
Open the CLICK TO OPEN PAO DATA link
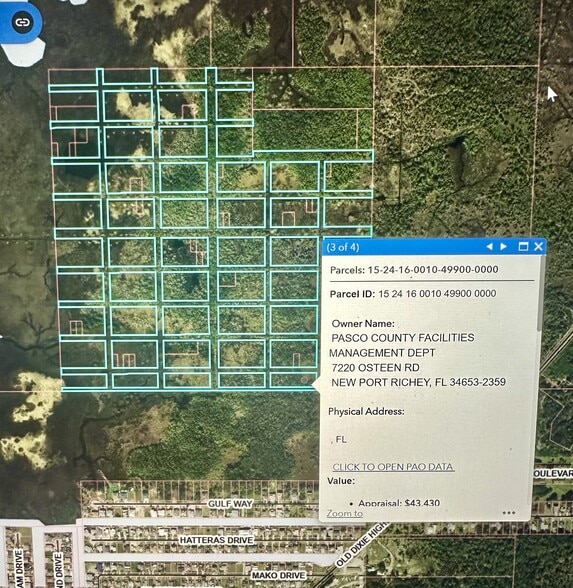(393, 466)
